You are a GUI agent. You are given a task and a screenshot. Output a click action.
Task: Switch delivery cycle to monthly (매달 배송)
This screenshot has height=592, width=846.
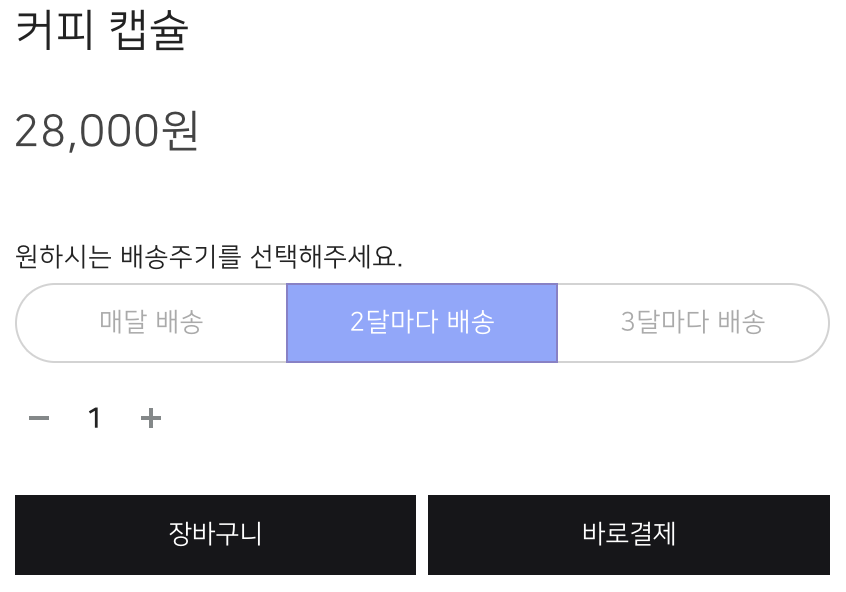point(152,323)
